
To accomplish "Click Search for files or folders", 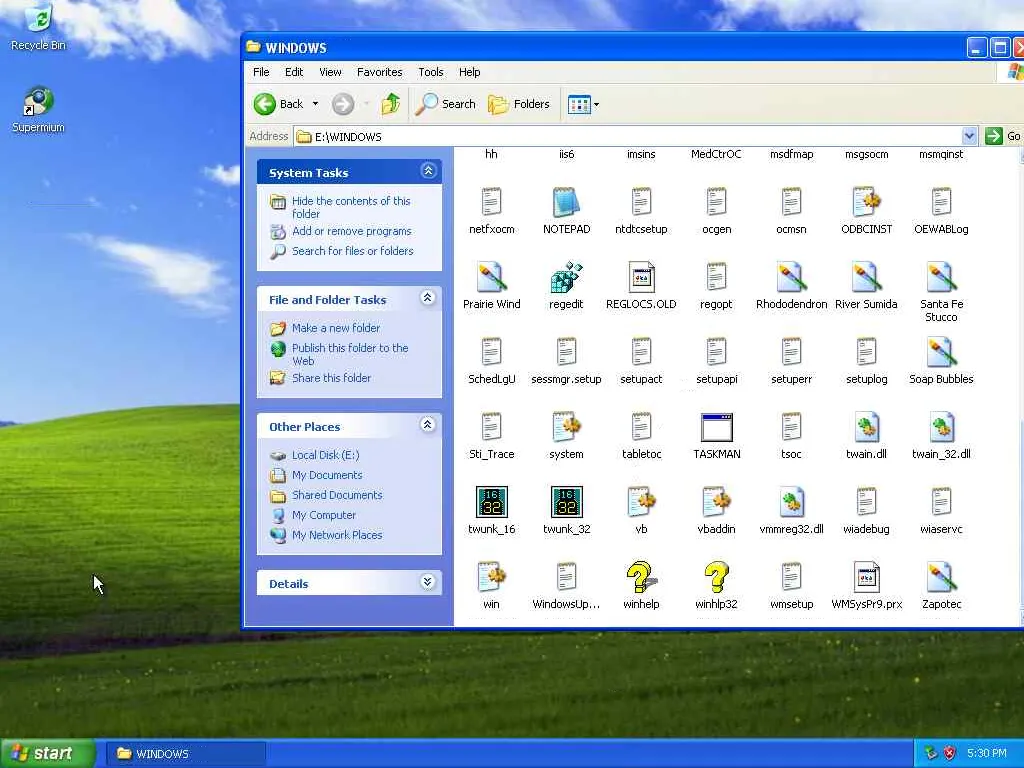I will 353,251.
